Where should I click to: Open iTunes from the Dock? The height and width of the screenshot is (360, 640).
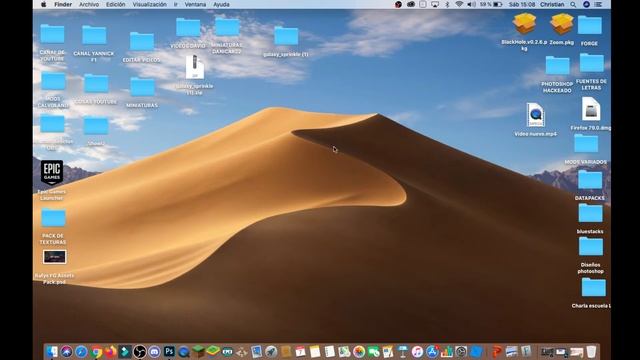[x=418, y=351]
